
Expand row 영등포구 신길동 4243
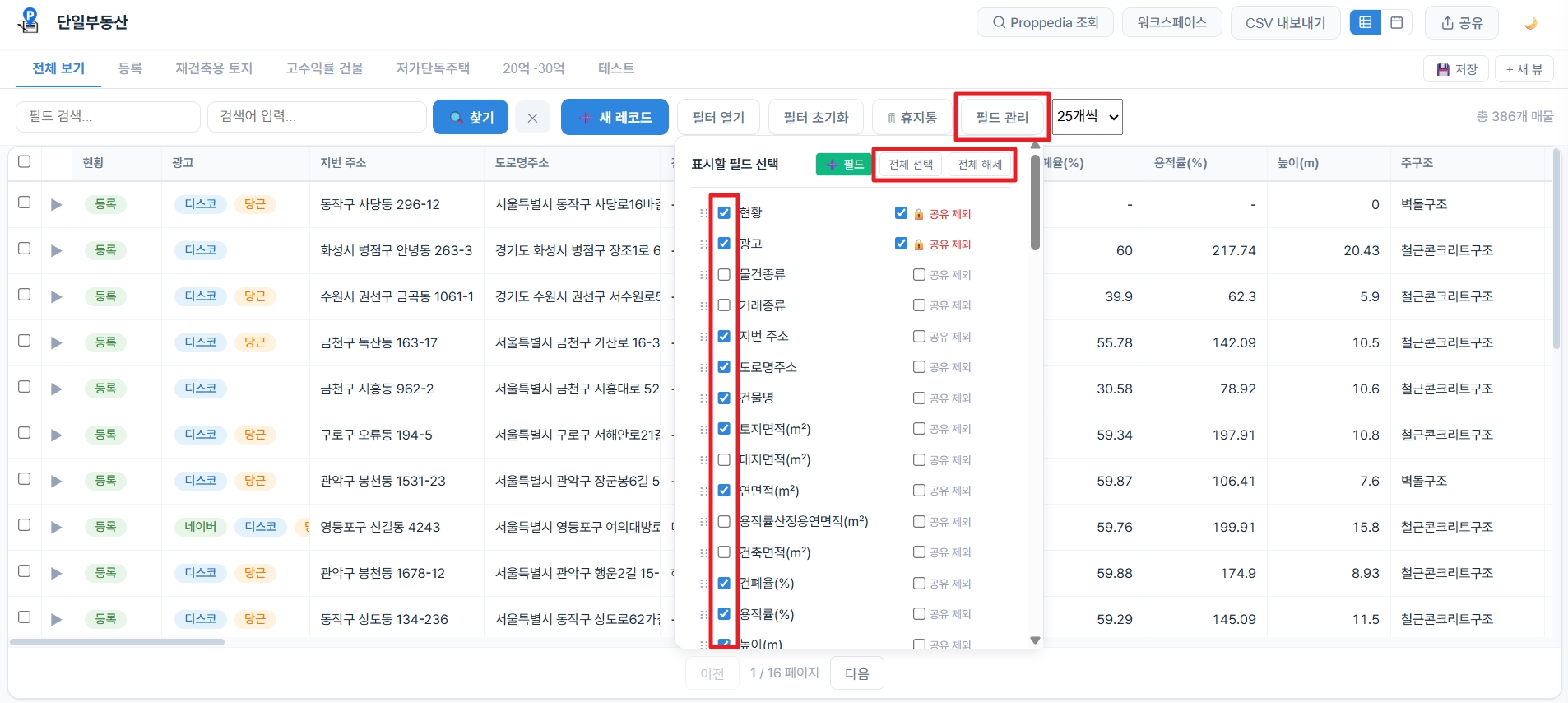pyautogui.click(x=56, y=527)
